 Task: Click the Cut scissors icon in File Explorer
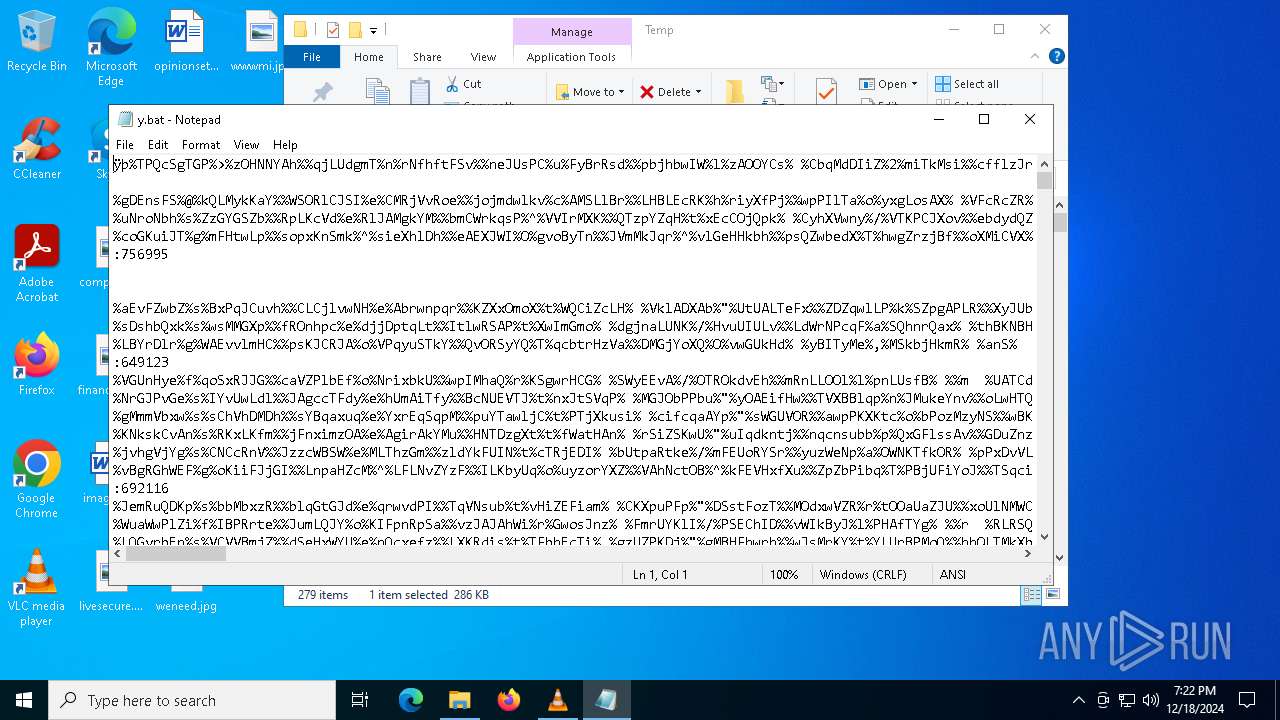(x=452, y=84)
